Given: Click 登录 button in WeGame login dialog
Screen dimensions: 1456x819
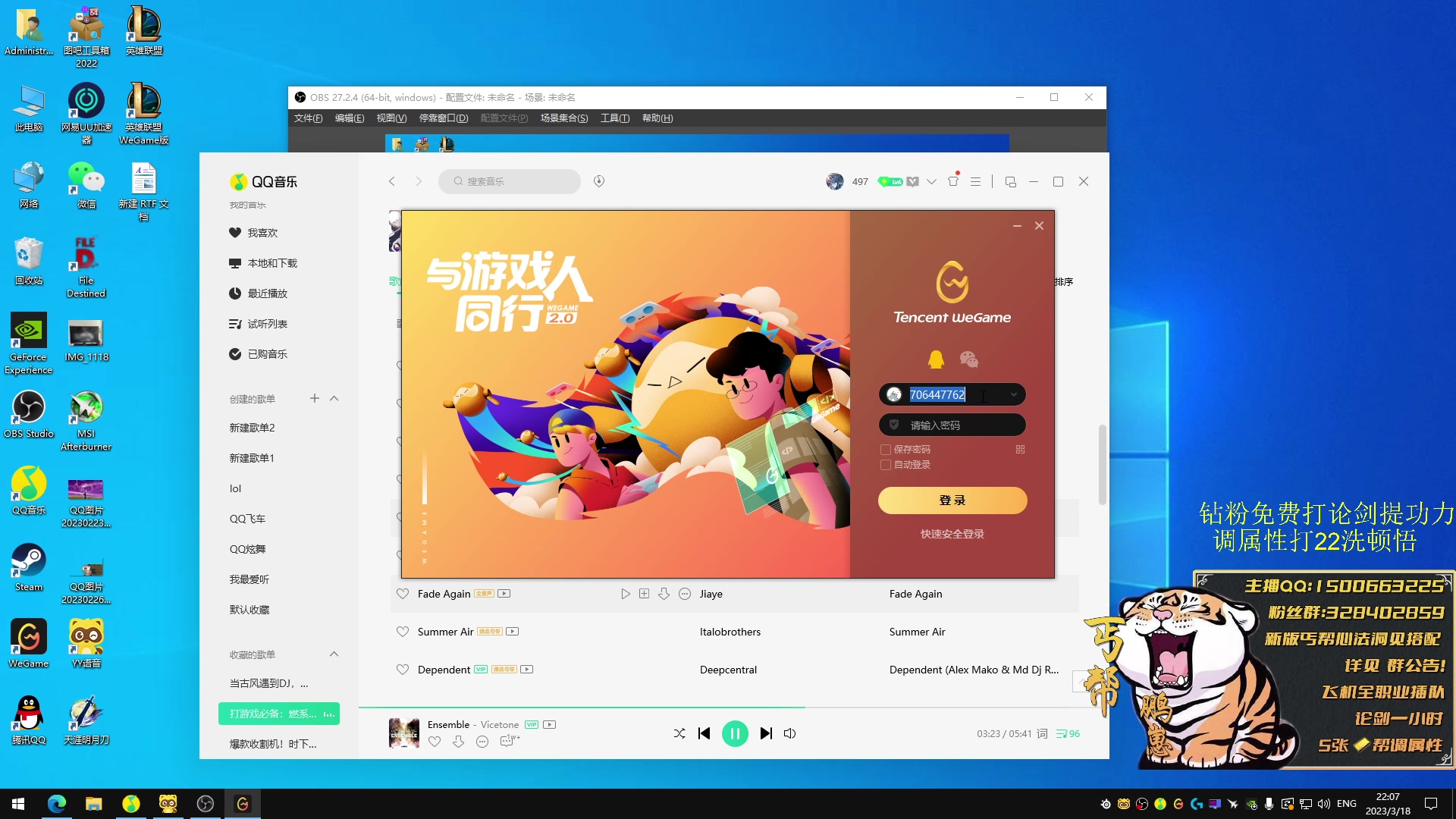Looking at the screenshot, I should [952, 499].
